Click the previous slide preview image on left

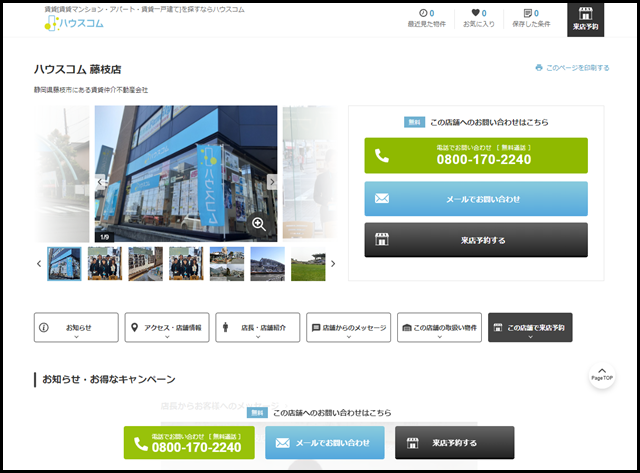click(62, 173)
